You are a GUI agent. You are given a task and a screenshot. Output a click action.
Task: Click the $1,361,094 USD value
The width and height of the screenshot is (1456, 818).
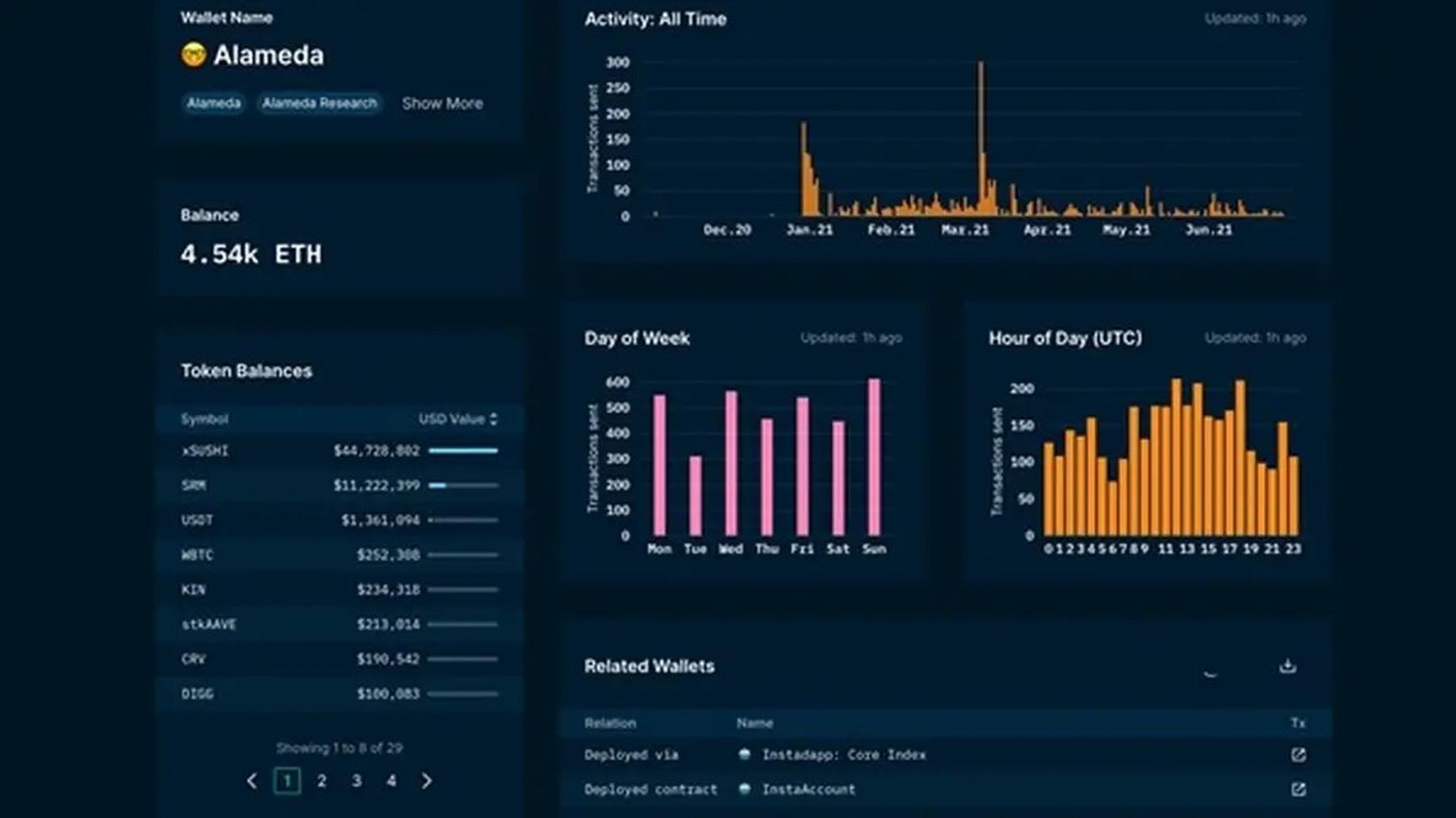[380, 520]
